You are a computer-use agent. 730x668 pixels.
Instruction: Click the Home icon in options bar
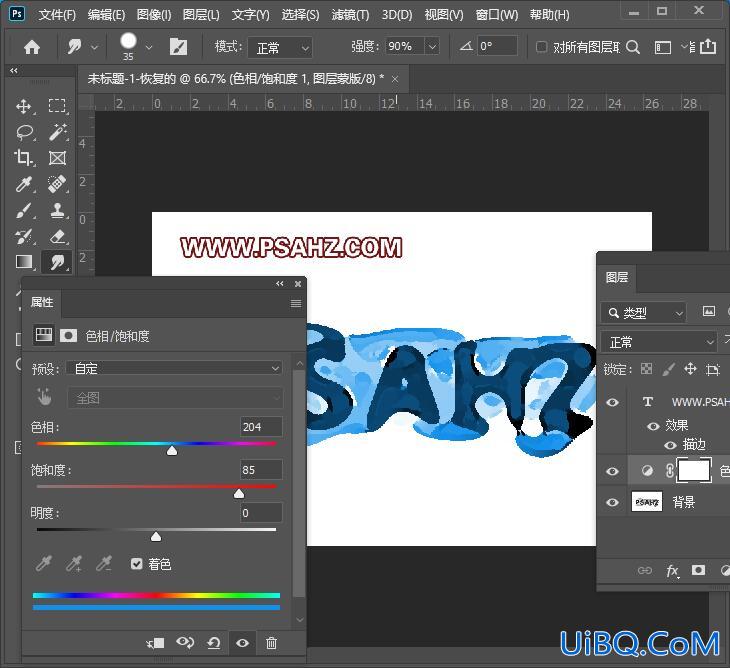click(x=32, y=47)
